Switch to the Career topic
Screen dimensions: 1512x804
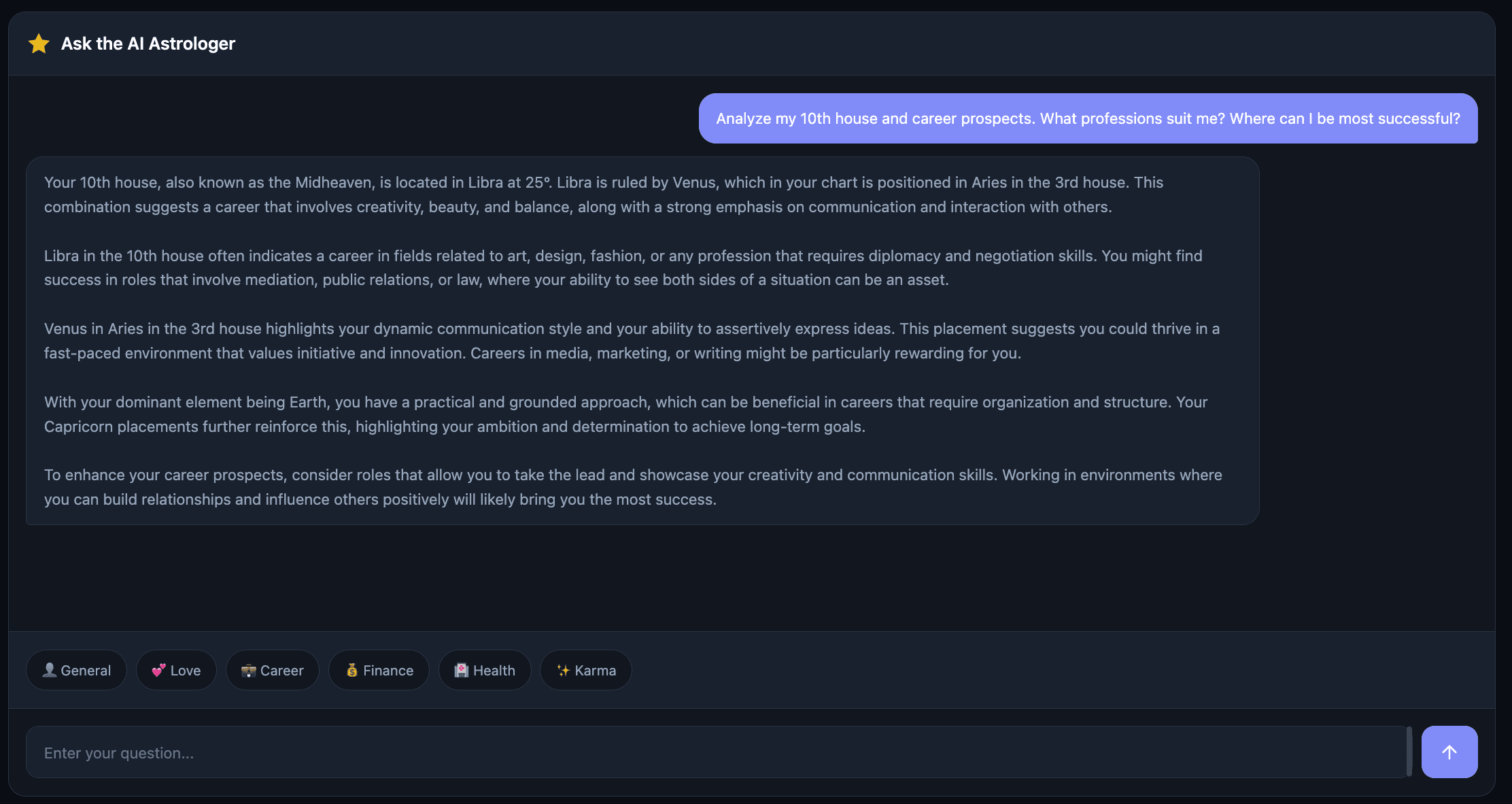(272, 670)
